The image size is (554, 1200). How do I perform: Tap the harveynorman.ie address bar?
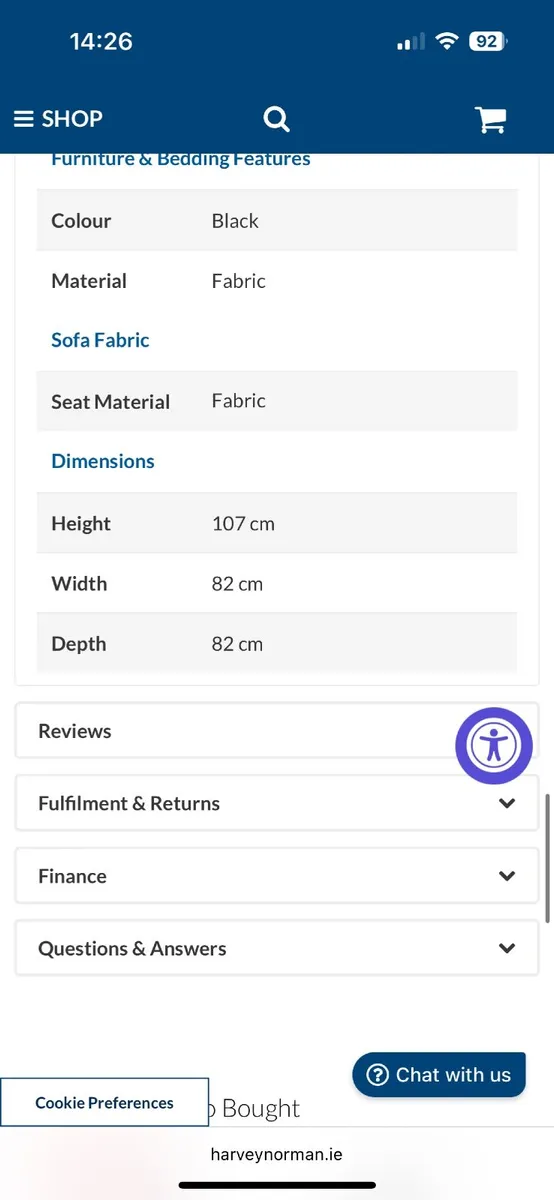(277, 1154)
